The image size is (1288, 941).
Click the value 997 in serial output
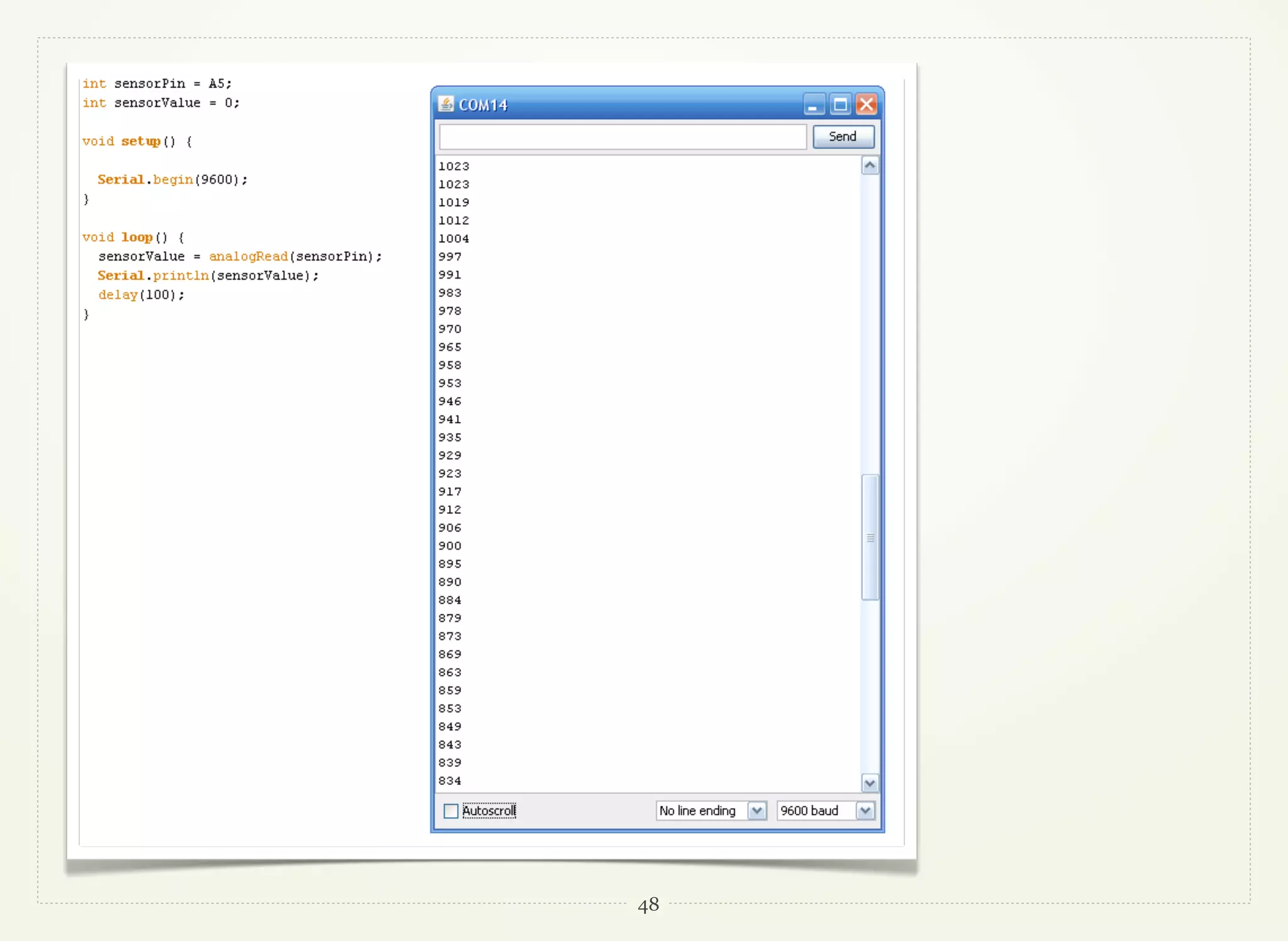(x=450, y=257)
